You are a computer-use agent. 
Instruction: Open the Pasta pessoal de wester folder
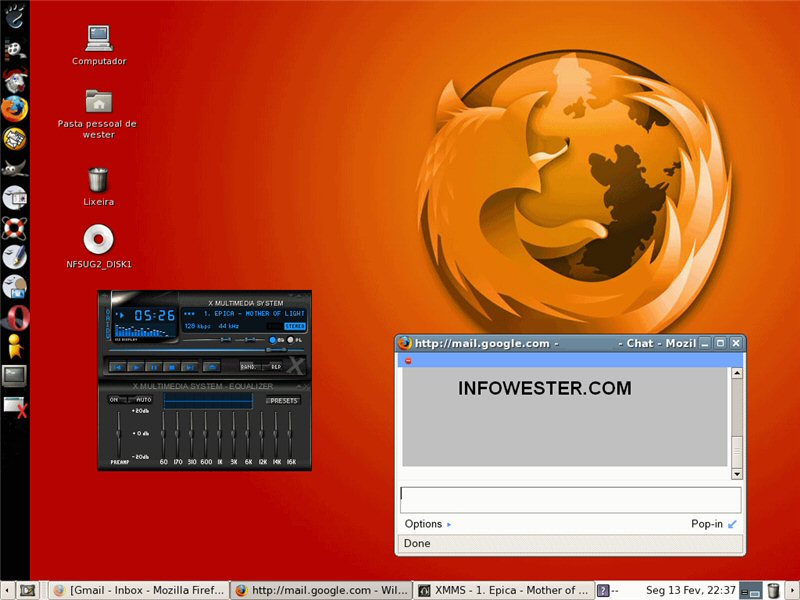click(98, 101)
